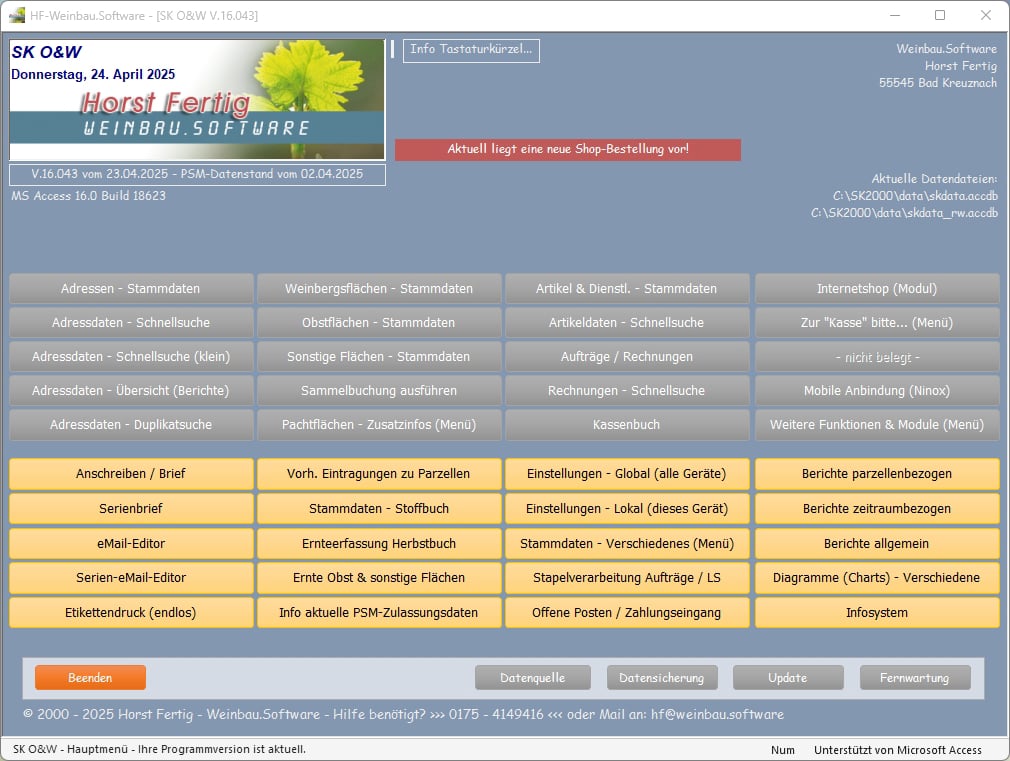Viewport: 1010px width, 761px height.
Task: Open Internetshop (Modul)
Action: (x=876, y=289)
